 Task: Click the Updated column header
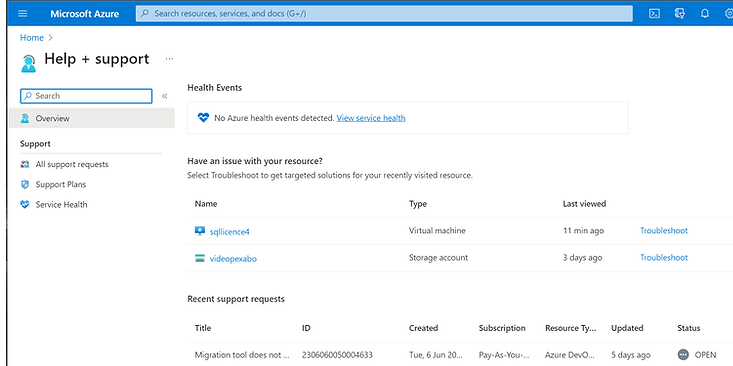coord(627,328)
